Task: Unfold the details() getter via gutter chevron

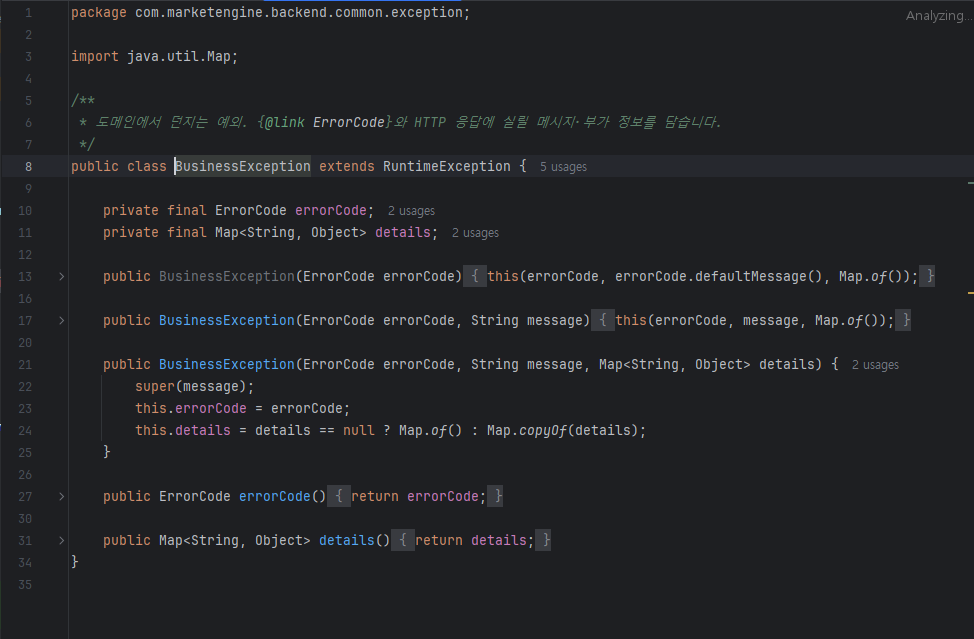Action: [61, 540]
